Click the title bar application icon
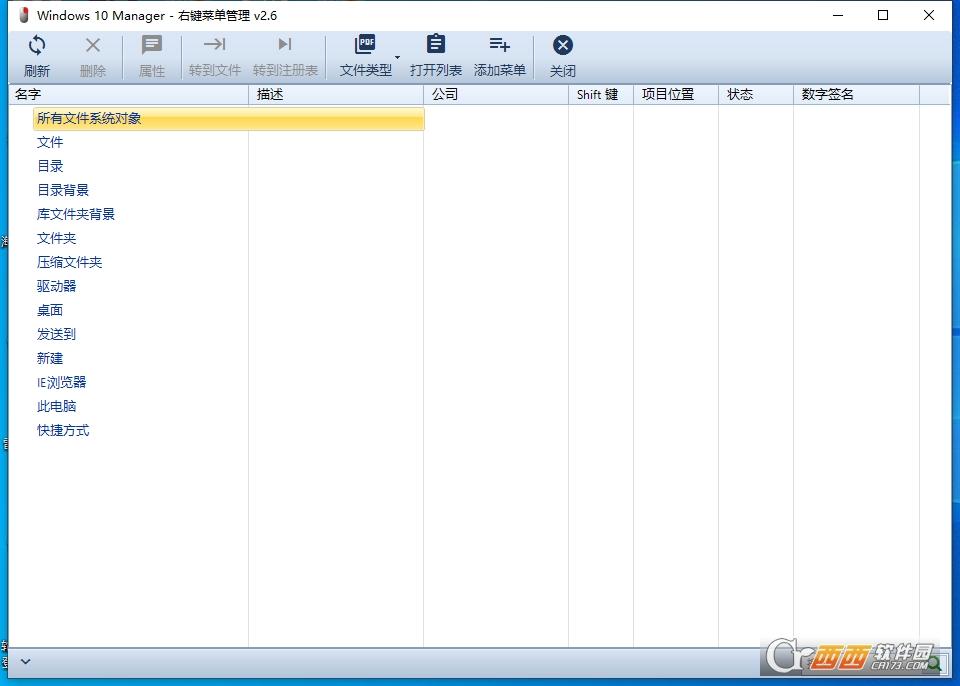Screen dimensions: 960x686 tap(24, 15)
